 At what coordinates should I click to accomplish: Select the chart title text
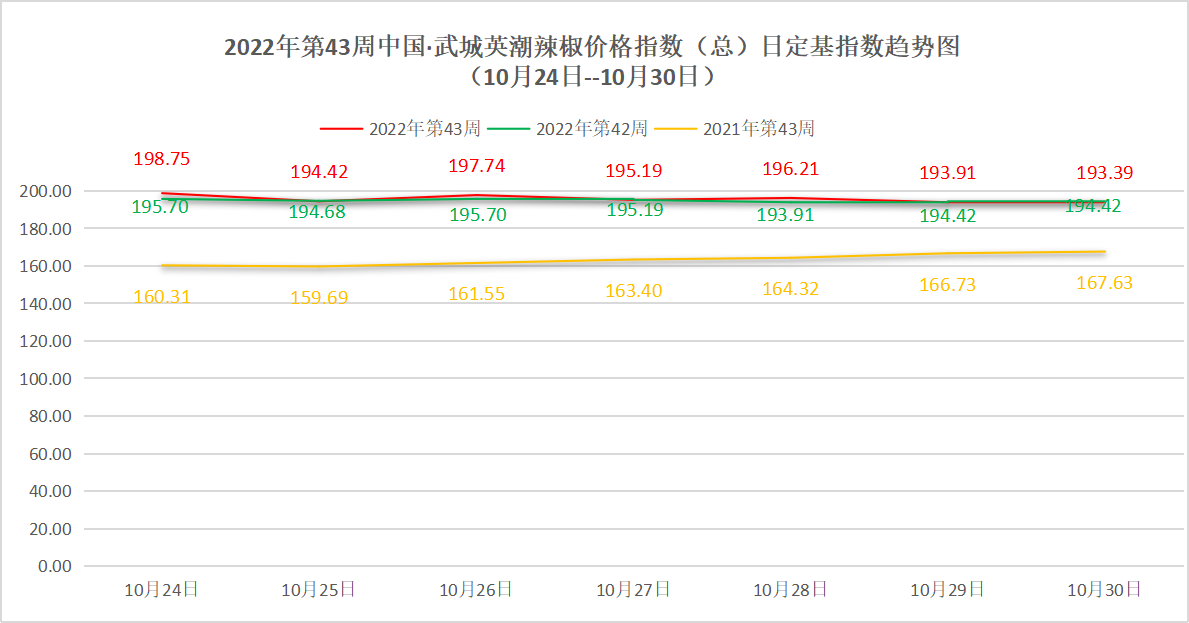[592, 47]
